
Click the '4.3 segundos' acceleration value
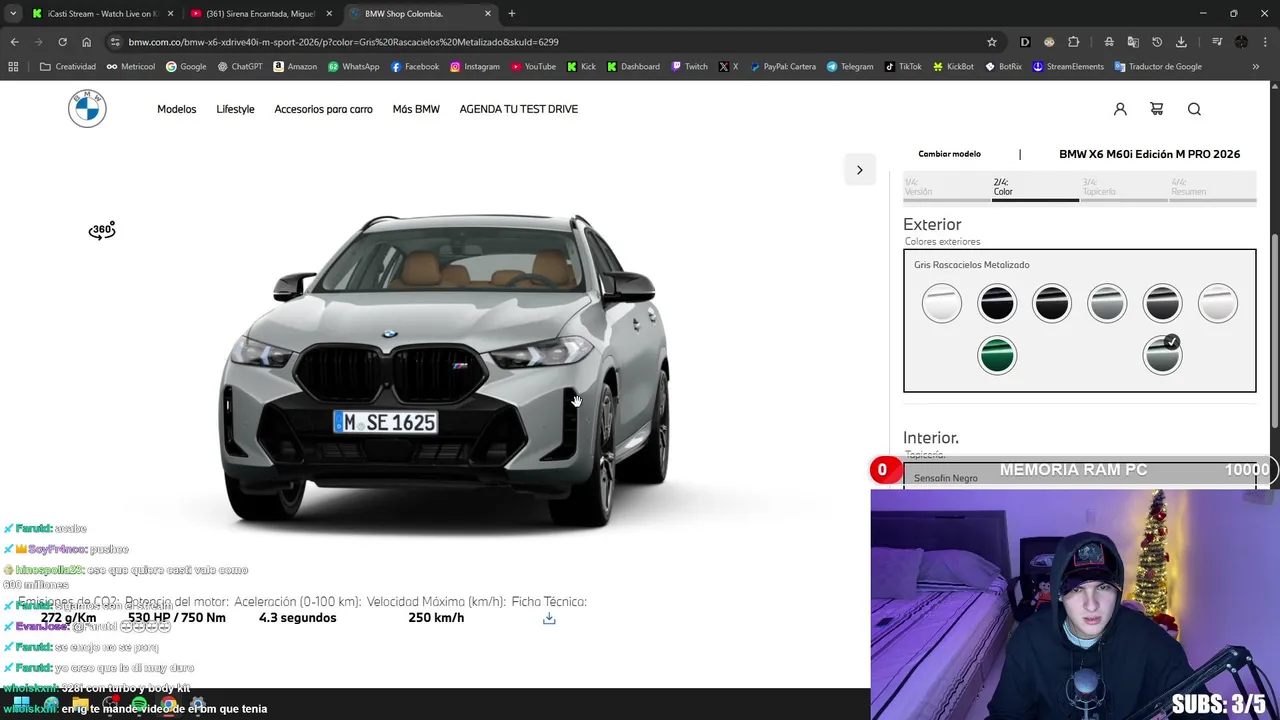(298, 618)
